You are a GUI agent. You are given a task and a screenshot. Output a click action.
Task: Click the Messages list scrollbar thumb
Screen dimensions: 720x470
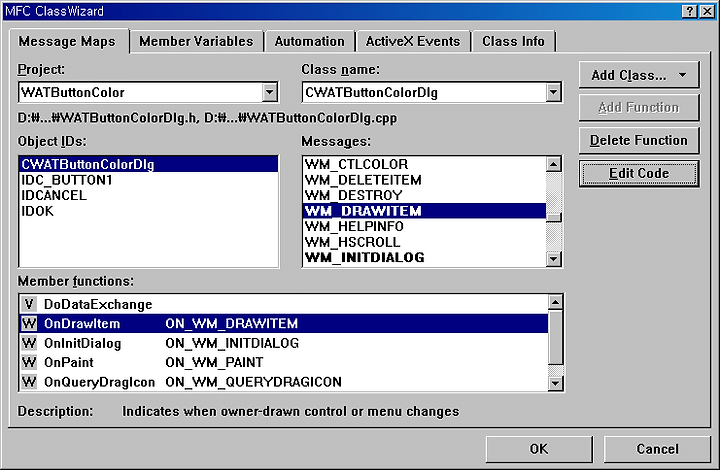click(x=554, y=217)
